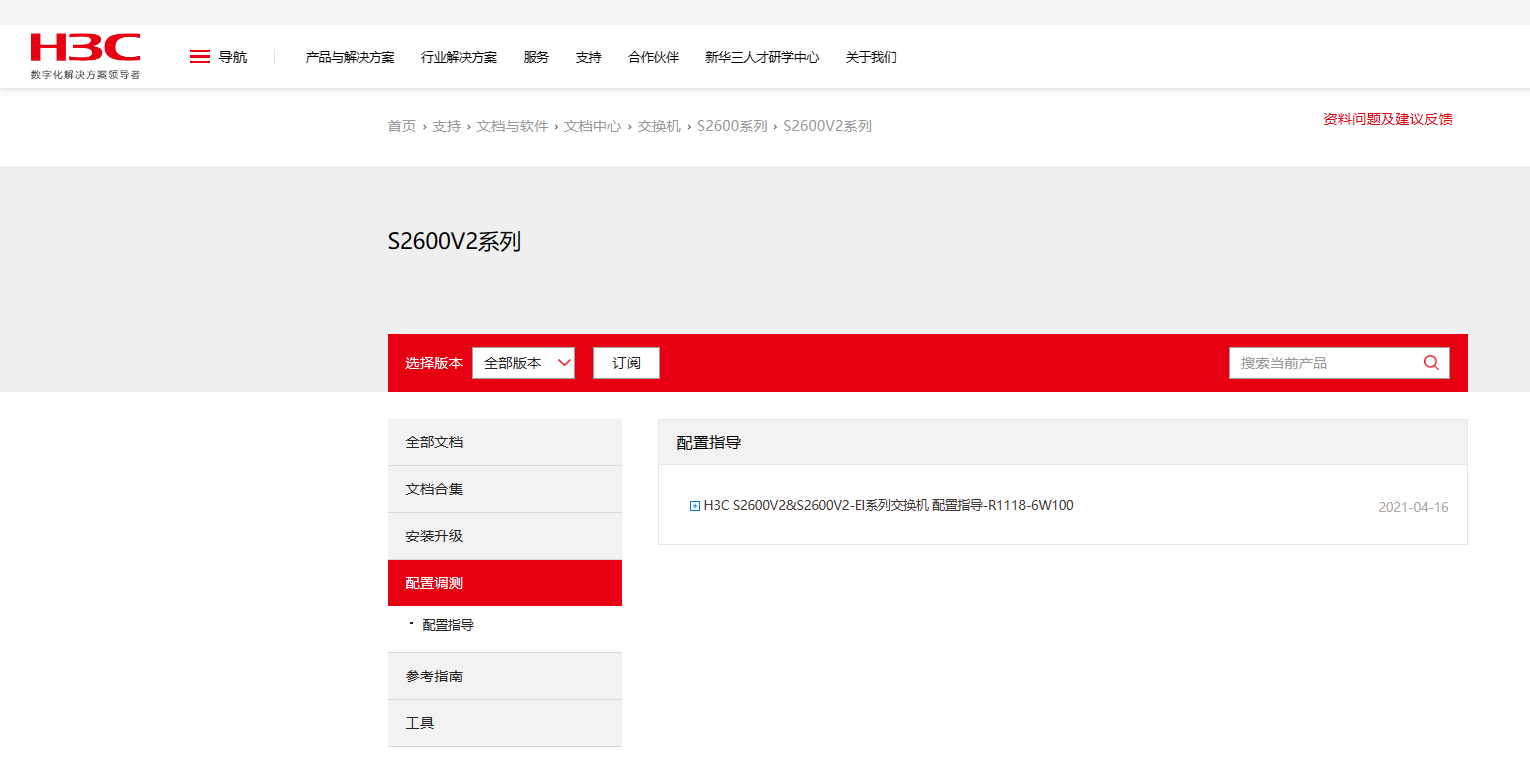
Task: Click the 选择版本 label
Action: tap(434, 363)
